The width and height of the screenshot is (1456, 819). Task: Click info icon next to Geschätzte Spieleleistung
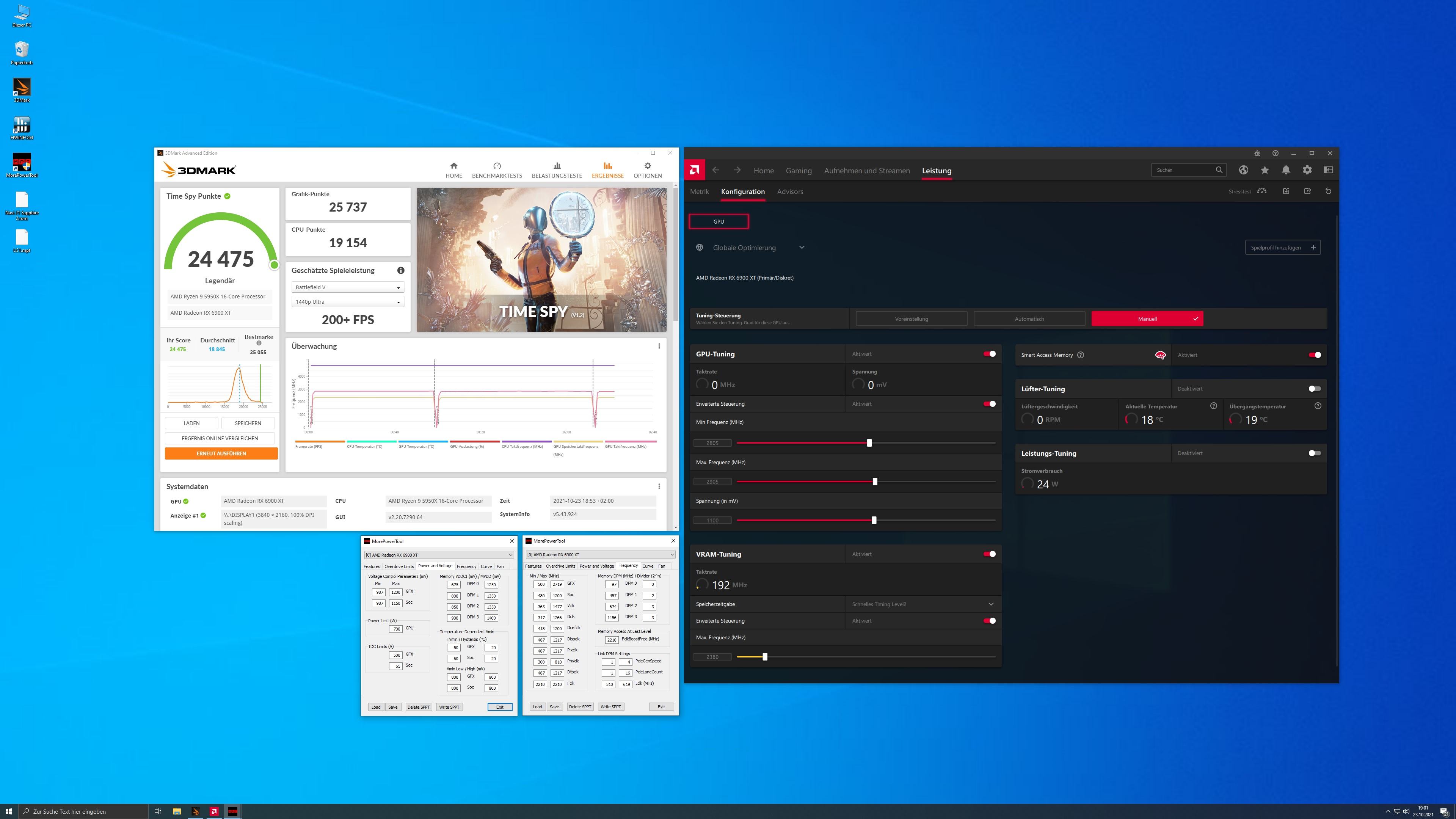coord(401,271)
